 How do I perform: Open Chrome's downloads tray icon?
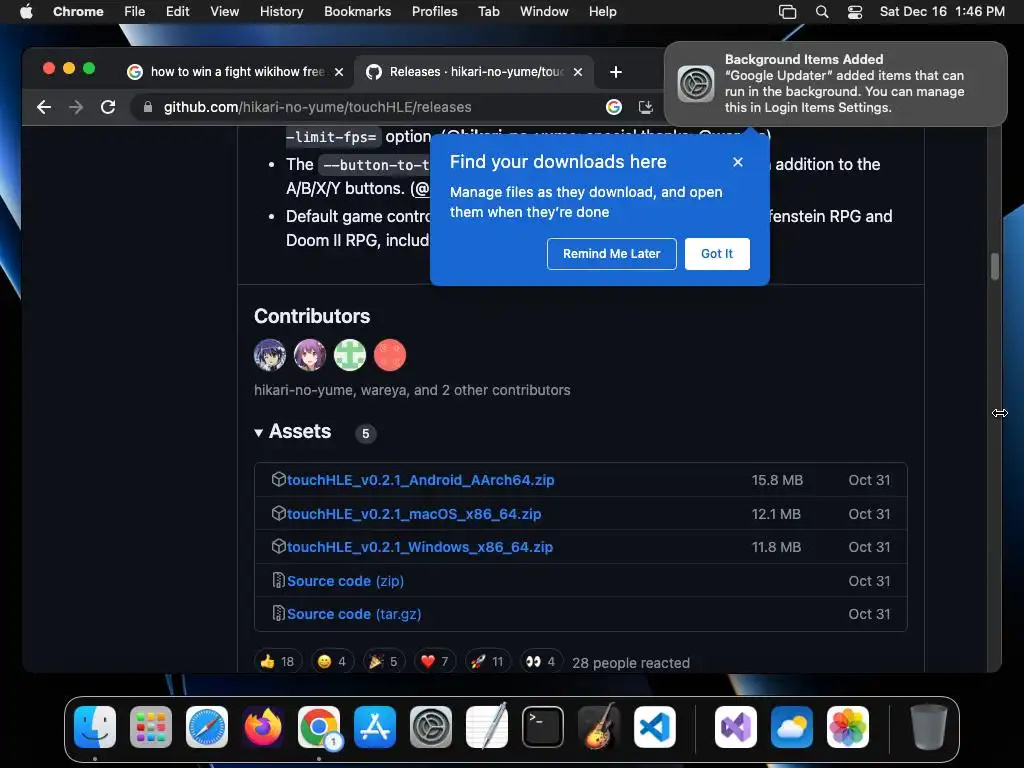point(645,107)
